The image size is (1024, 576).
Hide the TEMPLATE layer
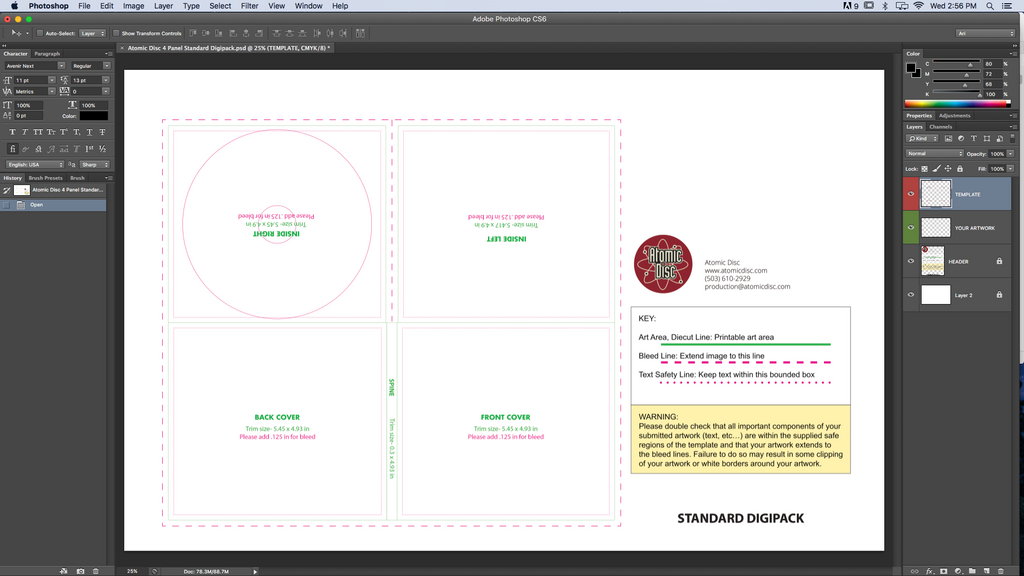click(x=911, y=194)
